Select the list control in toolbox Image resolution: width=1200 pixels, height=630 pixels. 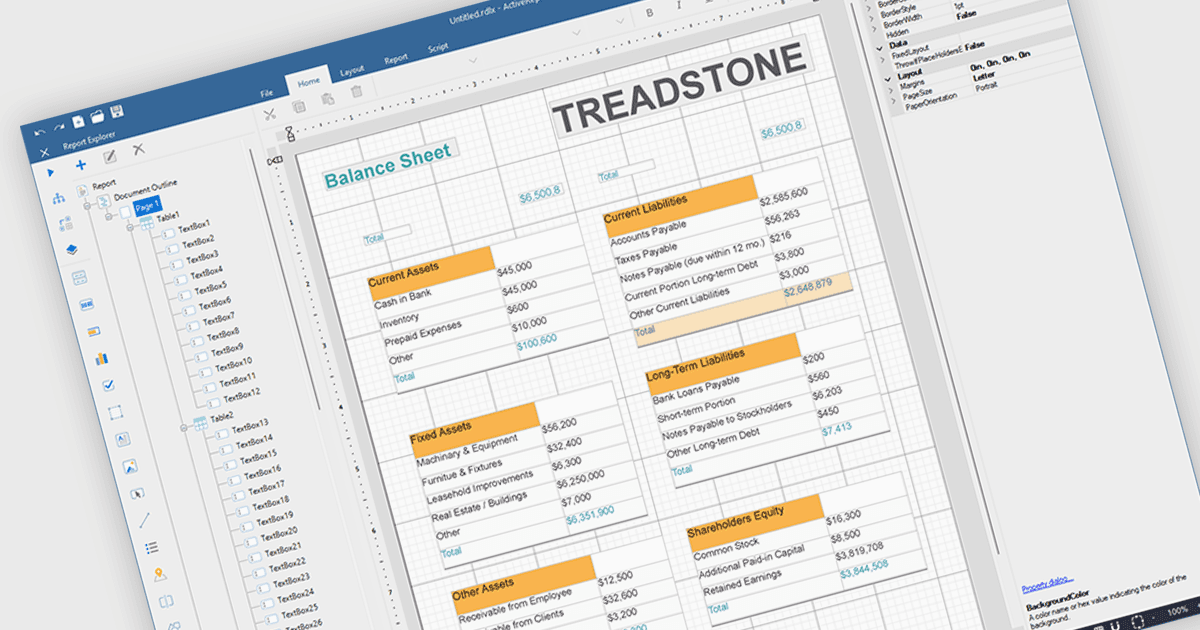coord(152,547)
